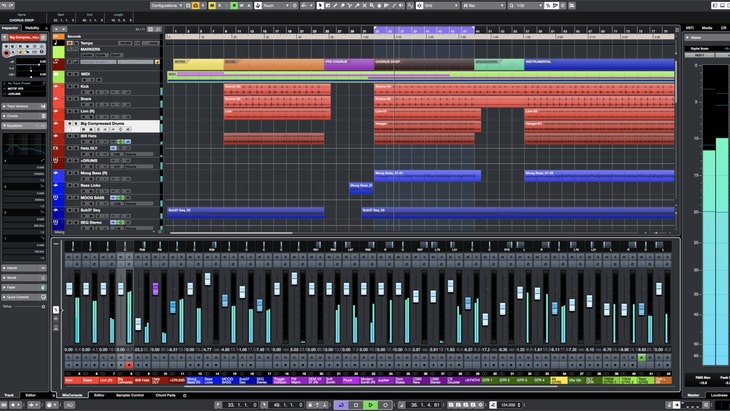The height and width of the screenshot is (411, 730).
Task: Switch to the Track tab at bottom left
Action: (9, 395)
